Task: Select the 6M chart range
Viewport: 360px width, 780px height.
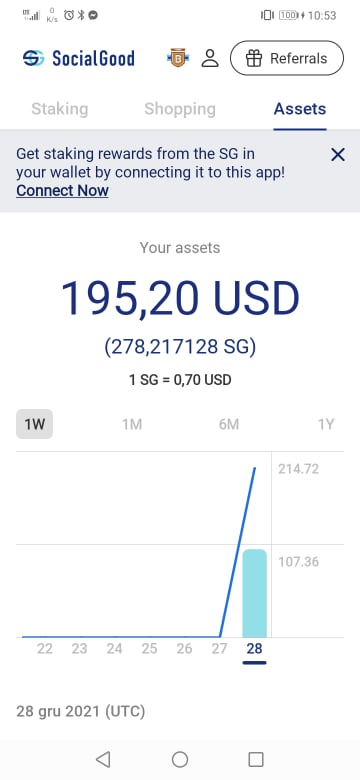Action: pyautogui.click(x=229, y=424)
